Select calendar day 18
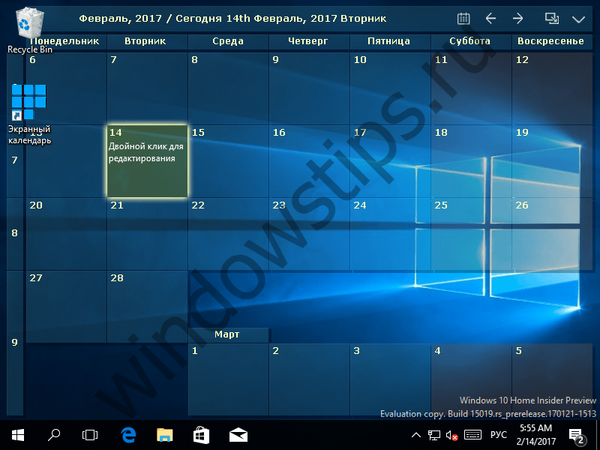 (471, 161)
